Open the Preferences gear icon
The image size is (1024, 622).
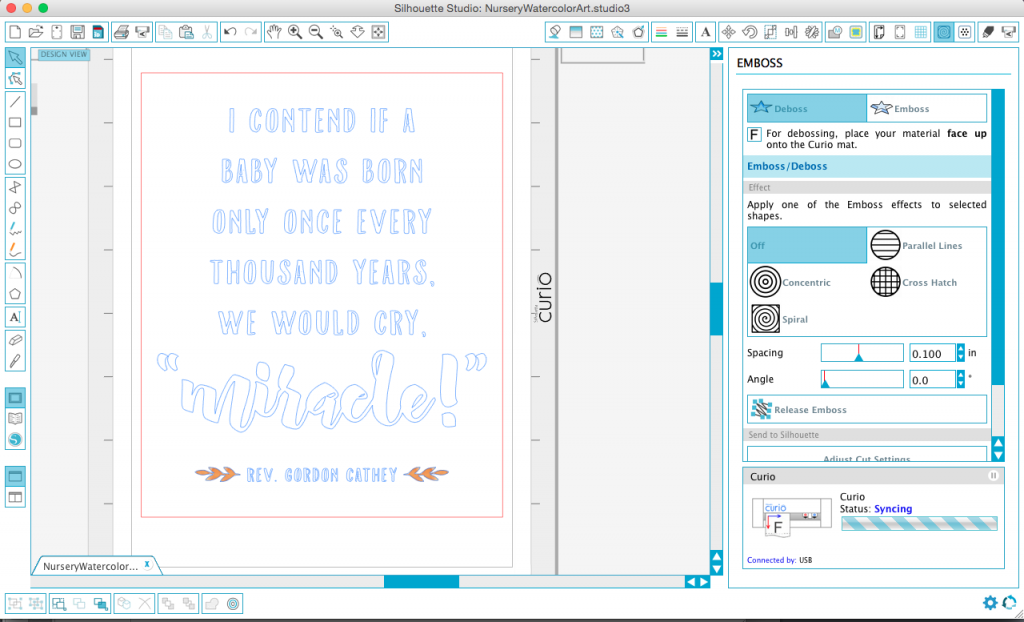point(990,602)
